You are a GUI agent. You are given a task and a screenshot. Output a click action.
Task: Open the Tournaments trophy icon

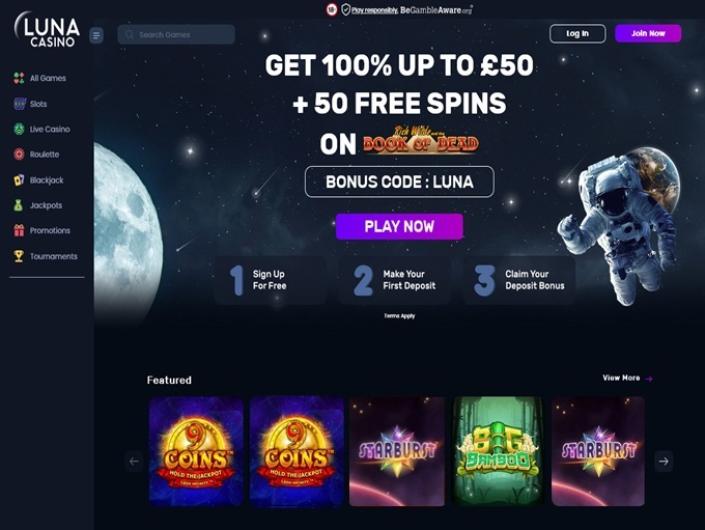pyautogui.click(x=19, y=256)
